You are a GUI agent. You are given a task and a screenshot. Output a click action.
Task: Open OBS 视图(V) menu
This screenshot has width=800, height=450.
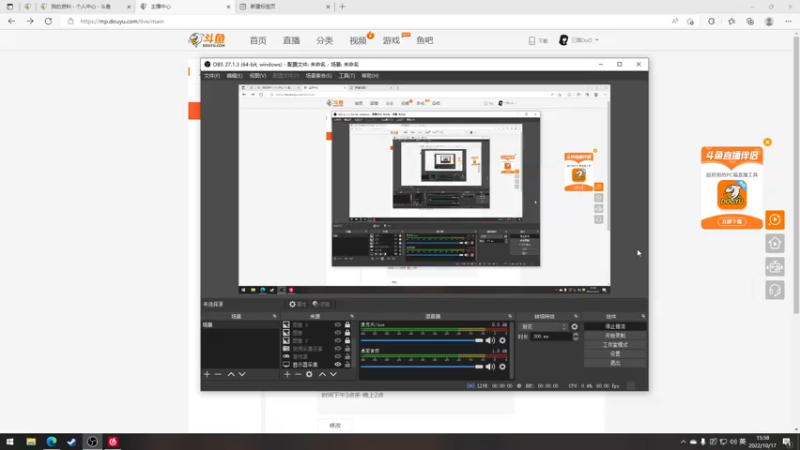coord(258,76)
